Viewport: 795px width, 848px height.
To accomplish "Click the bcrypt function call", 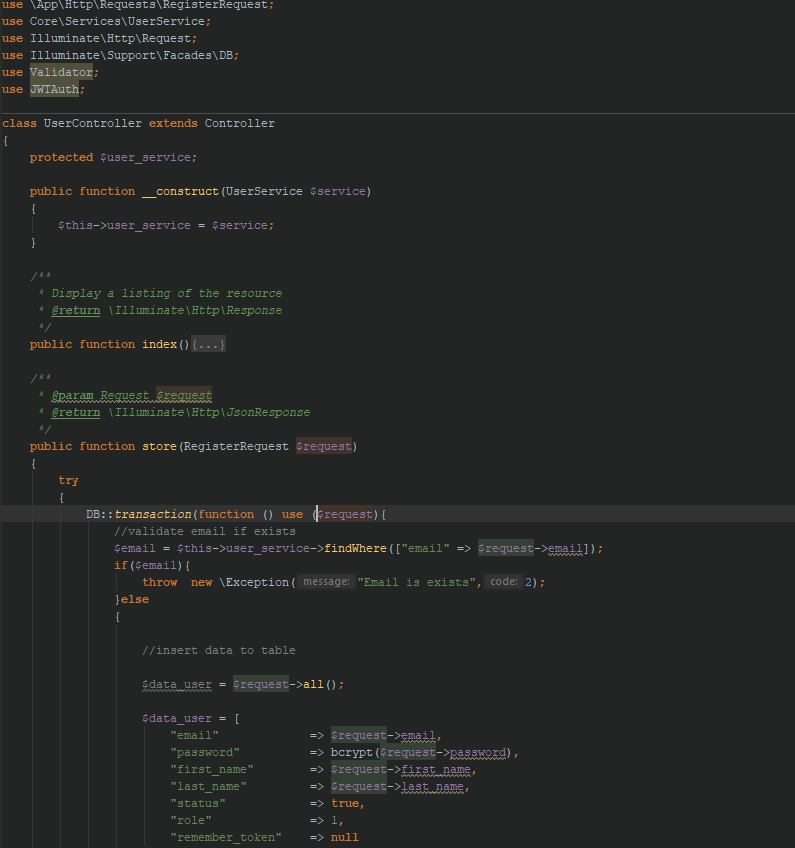I will click(x=352, y=752).
